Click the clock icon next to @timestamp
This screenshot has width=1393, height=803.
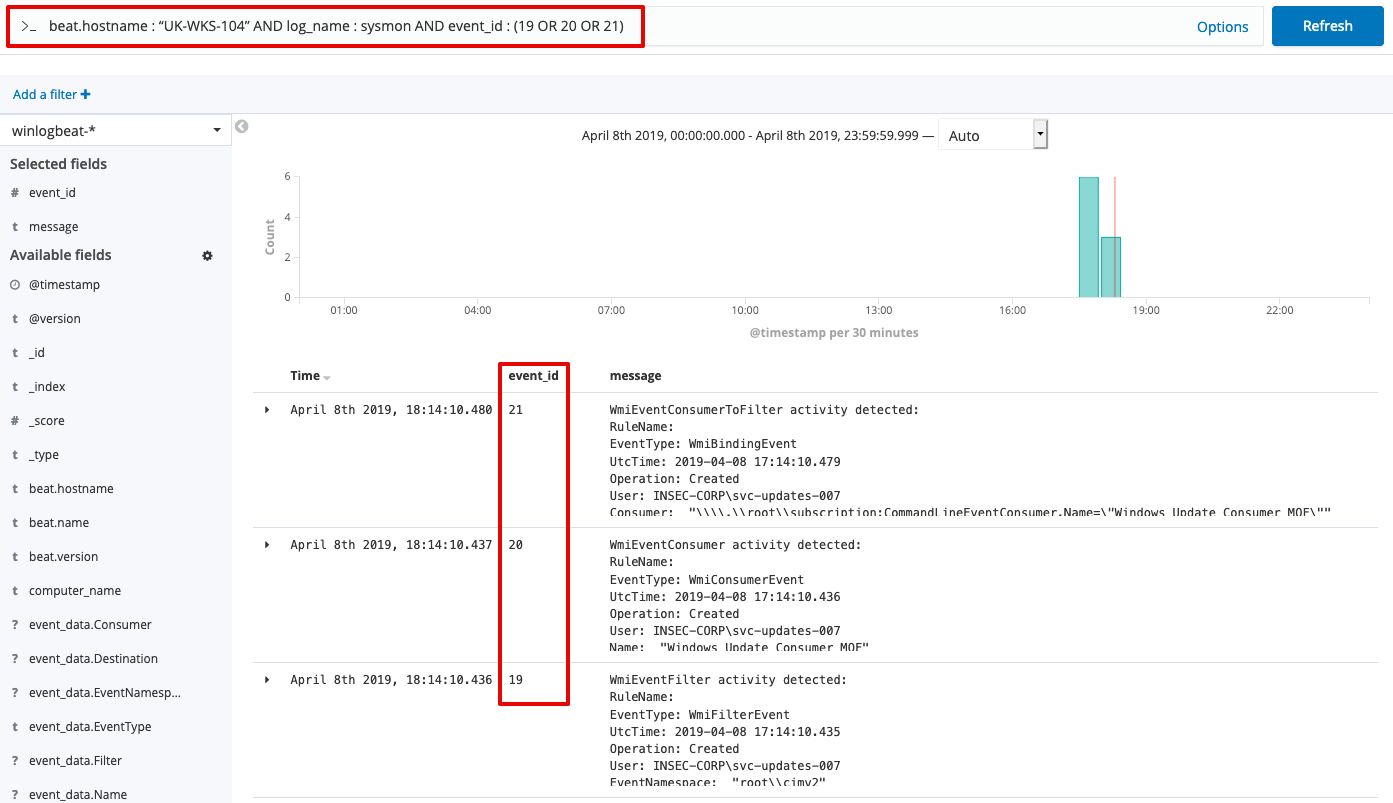[13, 284]
